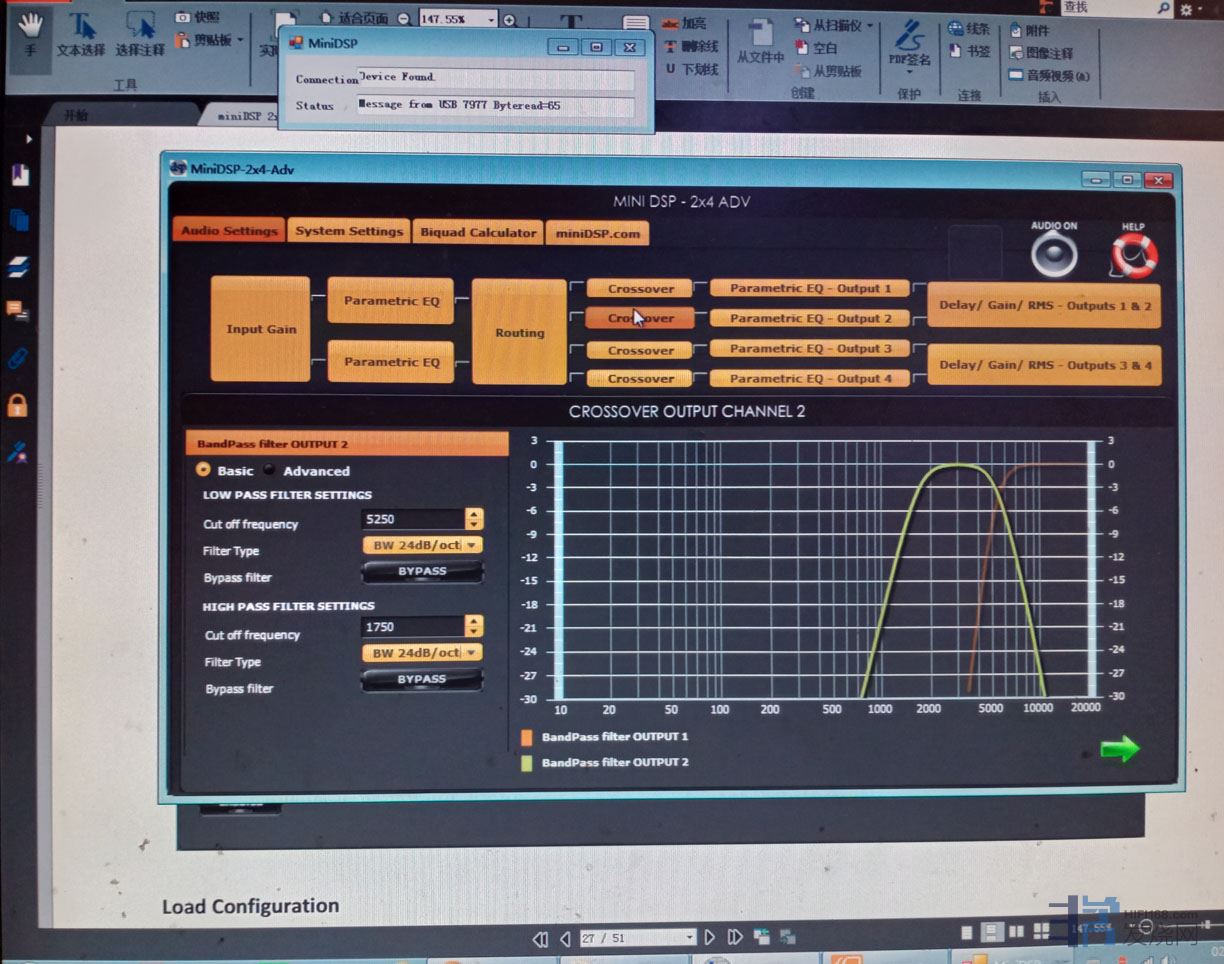Select the Hand tool in the PDF toolbar
The height and width of the screenshot is (964, 1224).
[x=30, y=34]
